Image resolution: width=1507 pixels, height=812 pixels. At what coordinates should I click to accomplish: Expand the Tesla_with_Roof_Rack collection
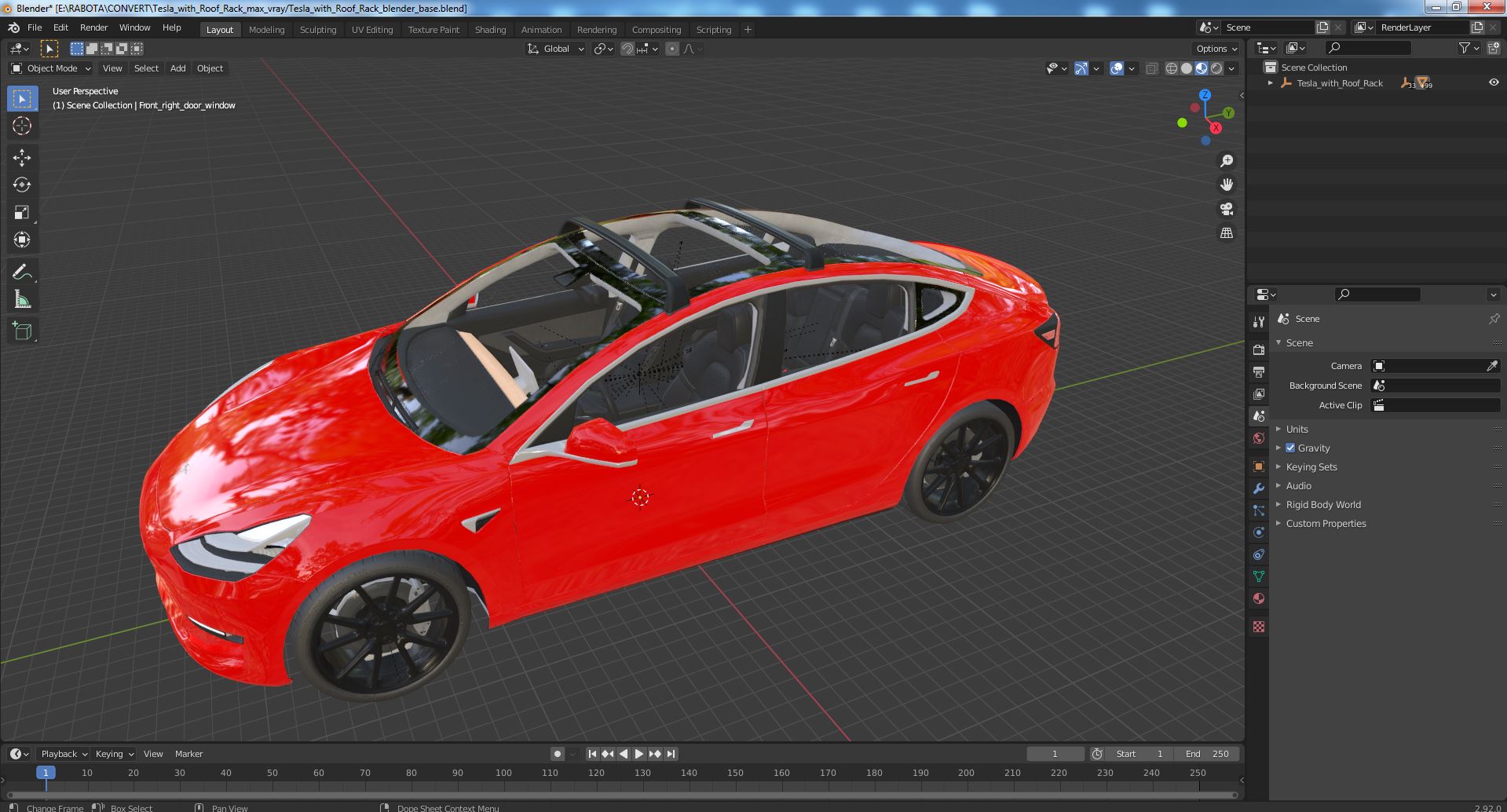(x=1271, y=83)
